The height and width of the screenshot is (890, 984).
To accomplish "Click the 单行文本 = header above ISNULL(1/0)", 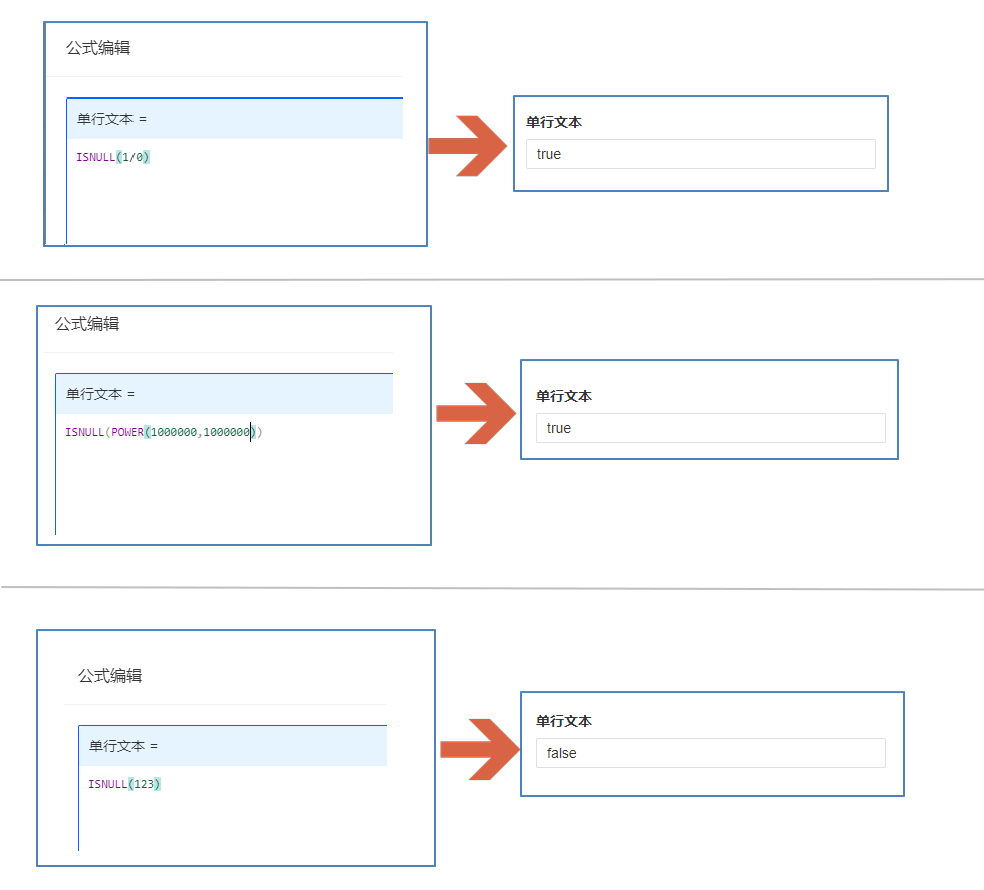I will 112,119.
